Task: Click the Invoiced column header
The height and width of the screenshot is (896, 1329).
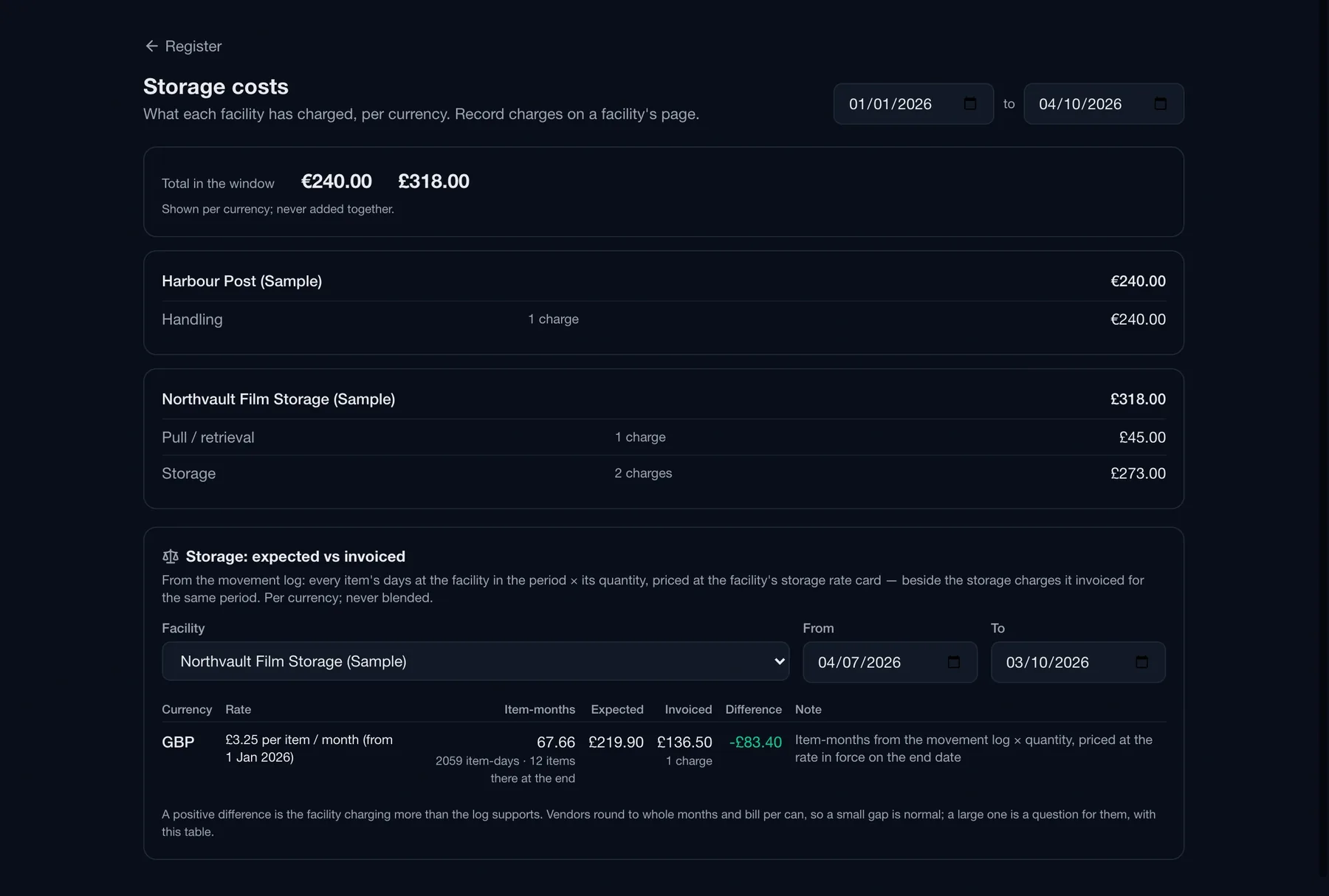Action: tap(688, 709)
